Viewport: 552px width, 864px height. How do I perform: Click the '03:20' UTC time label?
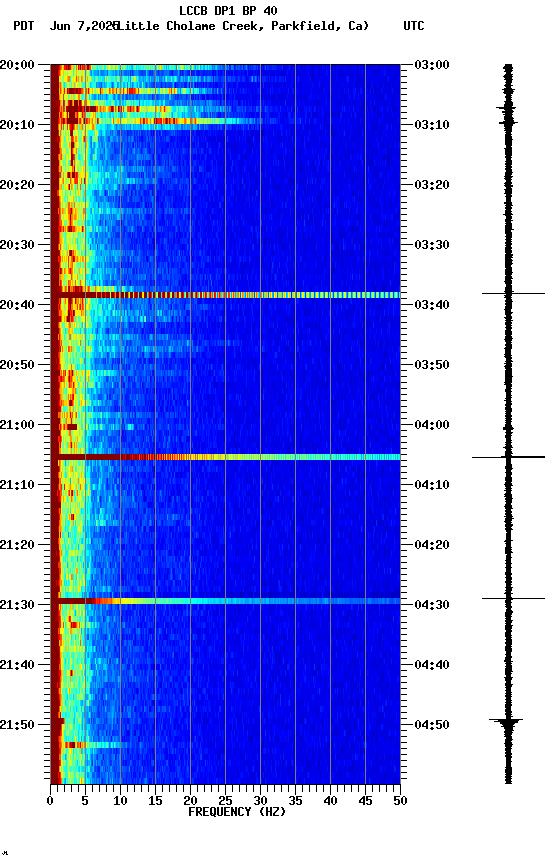coord(432,185)
